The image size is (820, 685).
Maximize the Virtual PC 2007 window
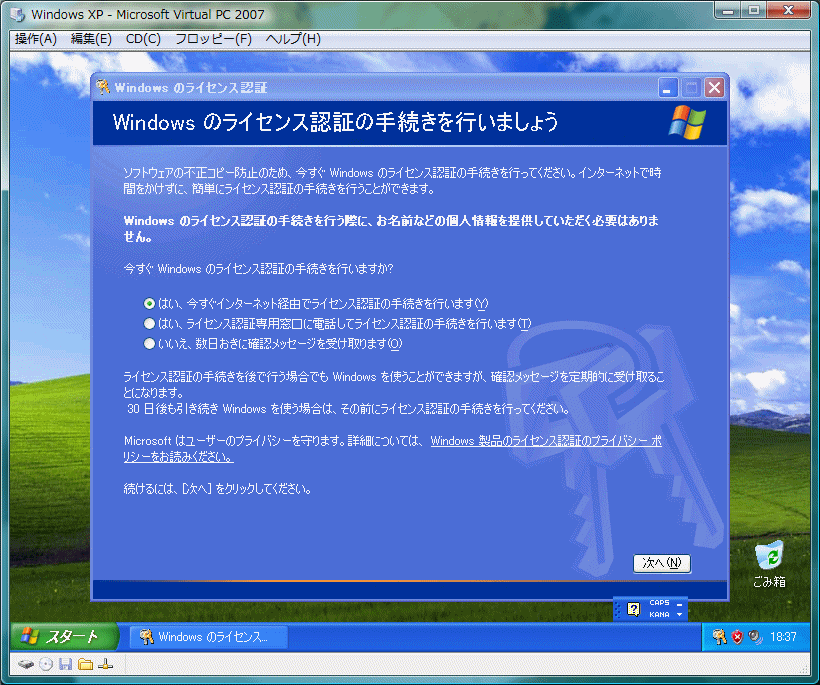tap(754, 10)
